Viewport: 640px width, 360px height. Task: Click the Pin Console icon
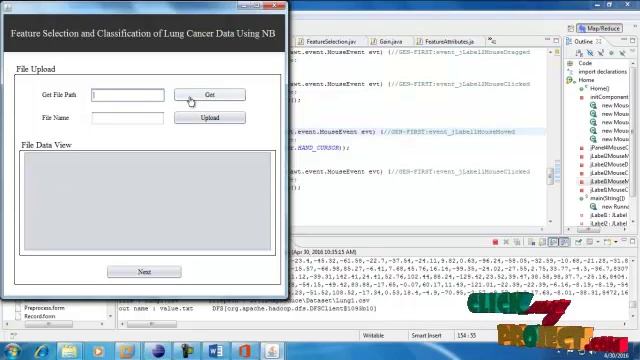tap(578, 242)
